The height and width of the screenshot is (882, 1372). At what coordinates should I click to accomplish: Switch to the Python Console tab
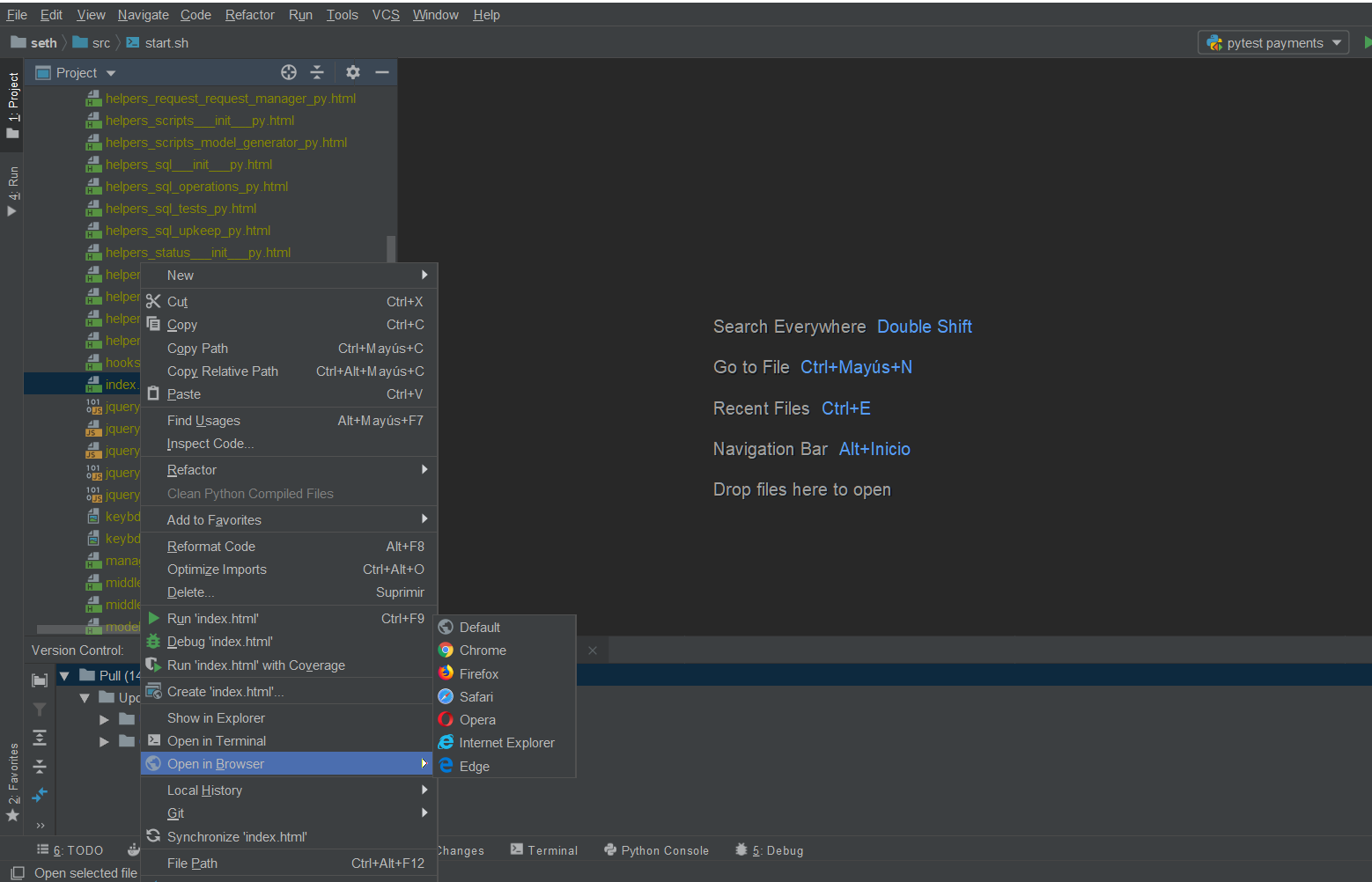[x=656, y=850]
